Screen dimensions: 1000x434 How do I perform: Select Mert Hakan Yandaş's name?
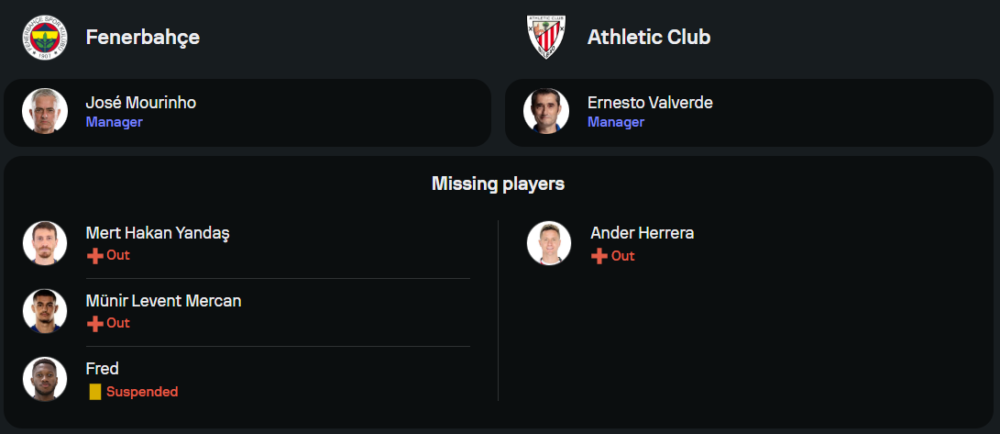[x=158, y=233]
